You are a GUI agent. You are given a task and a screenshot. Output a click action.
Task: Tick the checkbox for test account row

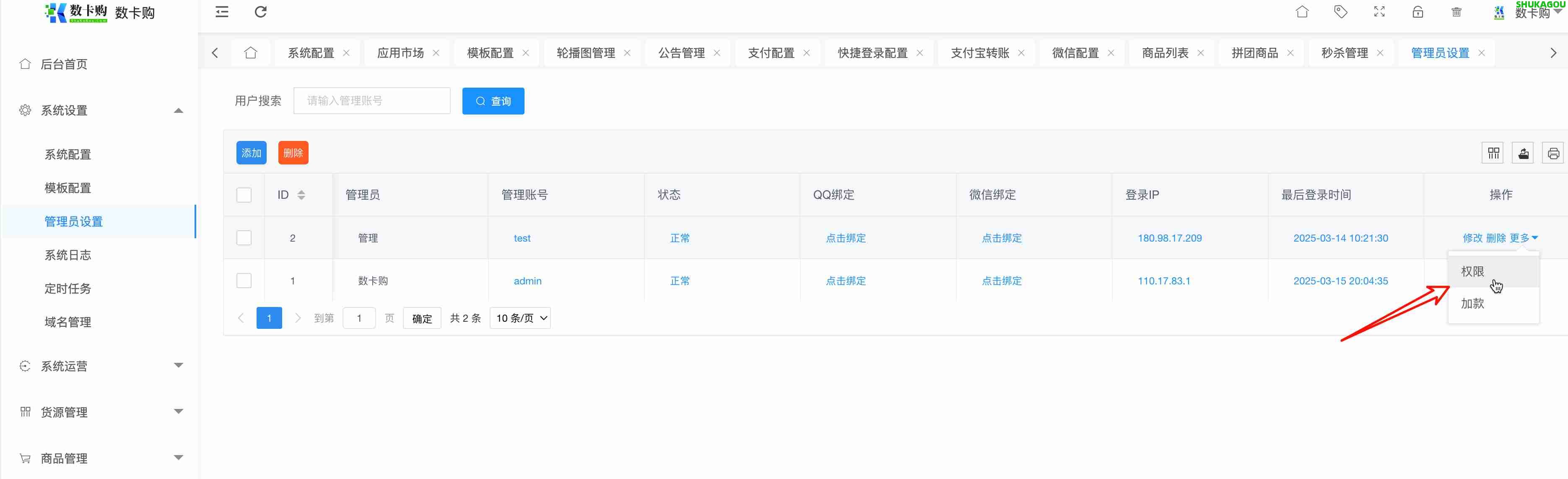244,238
